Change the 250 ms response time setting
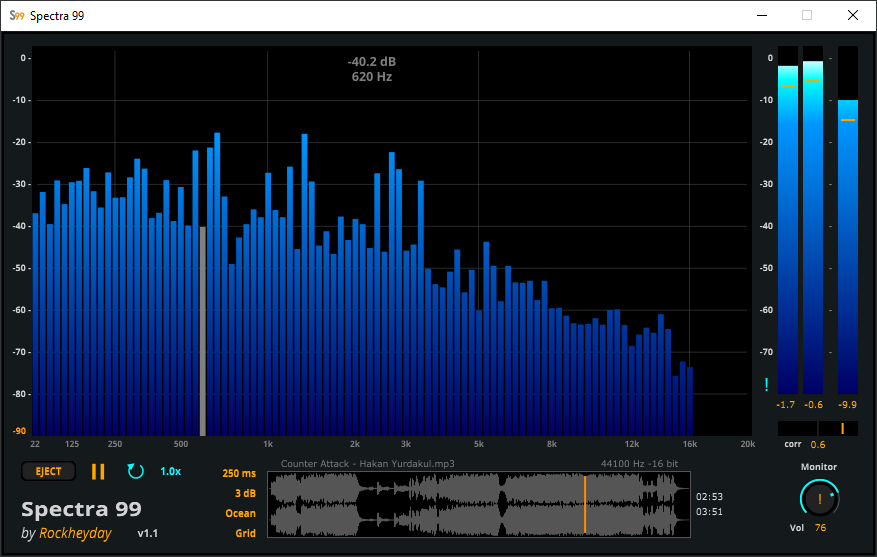Image resolution: width=877 pixels, height=557 pixels. [x=239, y=473]
